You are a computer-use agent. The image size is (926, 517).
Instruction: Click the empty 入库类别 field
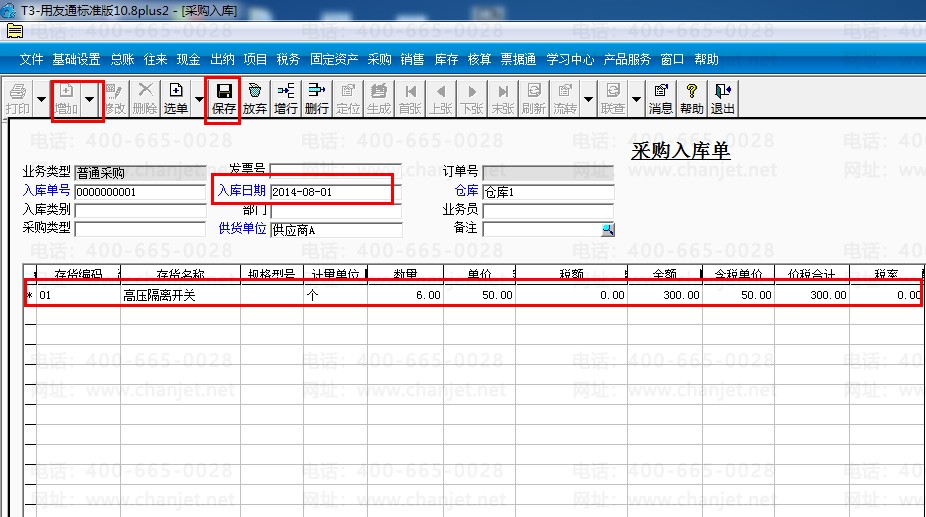[140, 211]
